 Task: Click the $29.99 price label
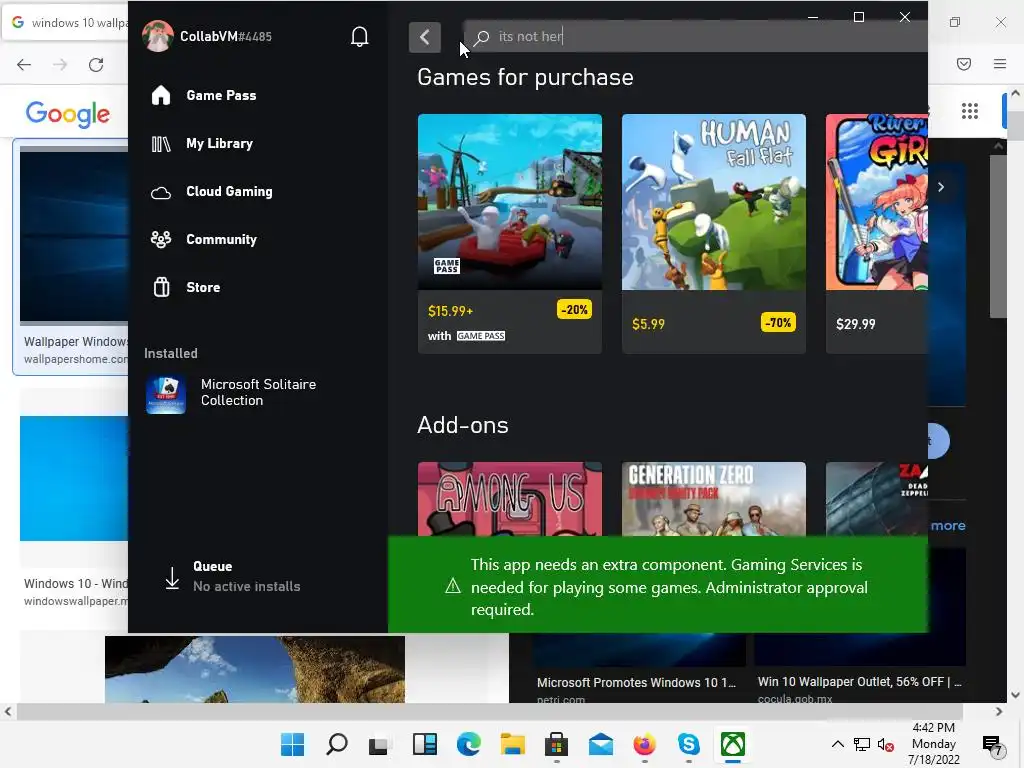pos(856,324)
